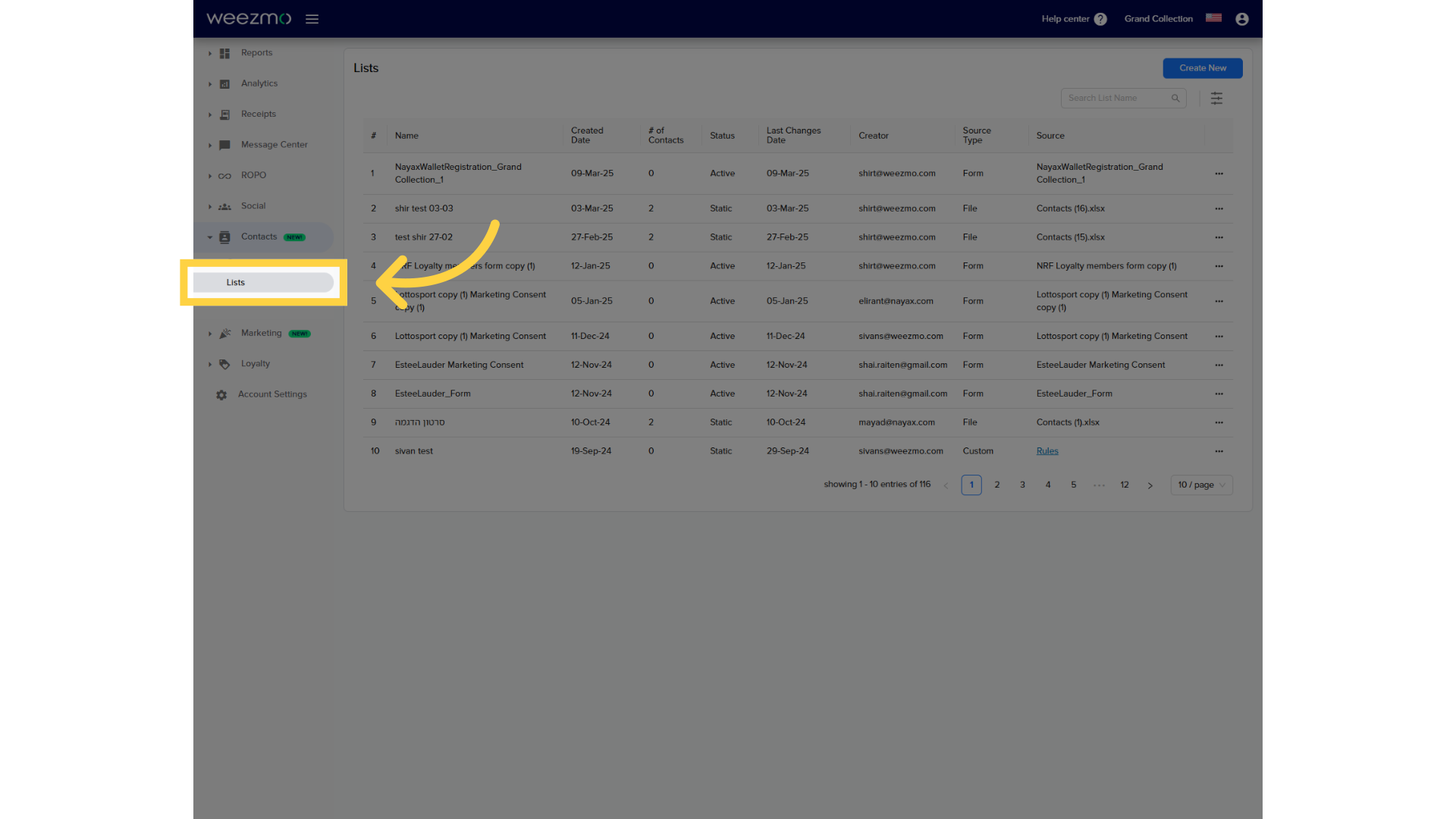
Task: Open the filter sliders icon next to search
Action: pos(1216,99)
